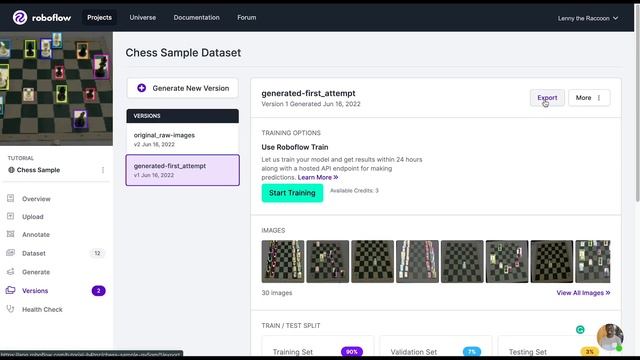Click the Versions count badge 2

pos(98,291)
